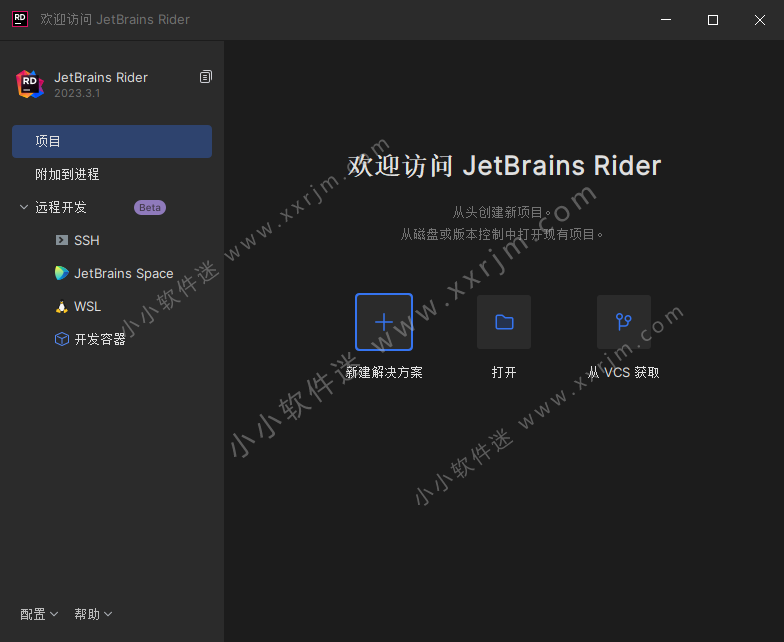784x642 pixels.
Task: Click the Get from VCS branch icon
Action: 624,322
